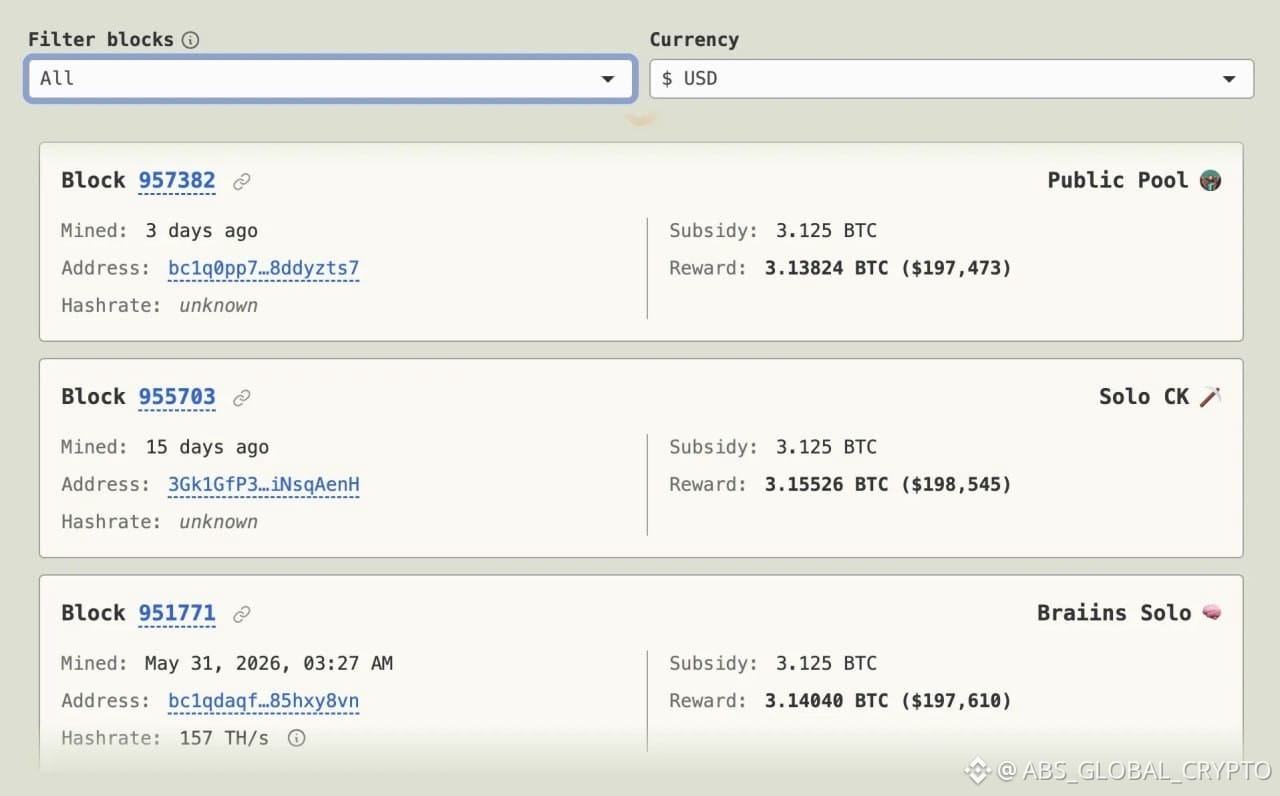
Task: Click reward 3.13824 BTC ($197,473)
Action: pyautogui.click(x=888, y=268)
